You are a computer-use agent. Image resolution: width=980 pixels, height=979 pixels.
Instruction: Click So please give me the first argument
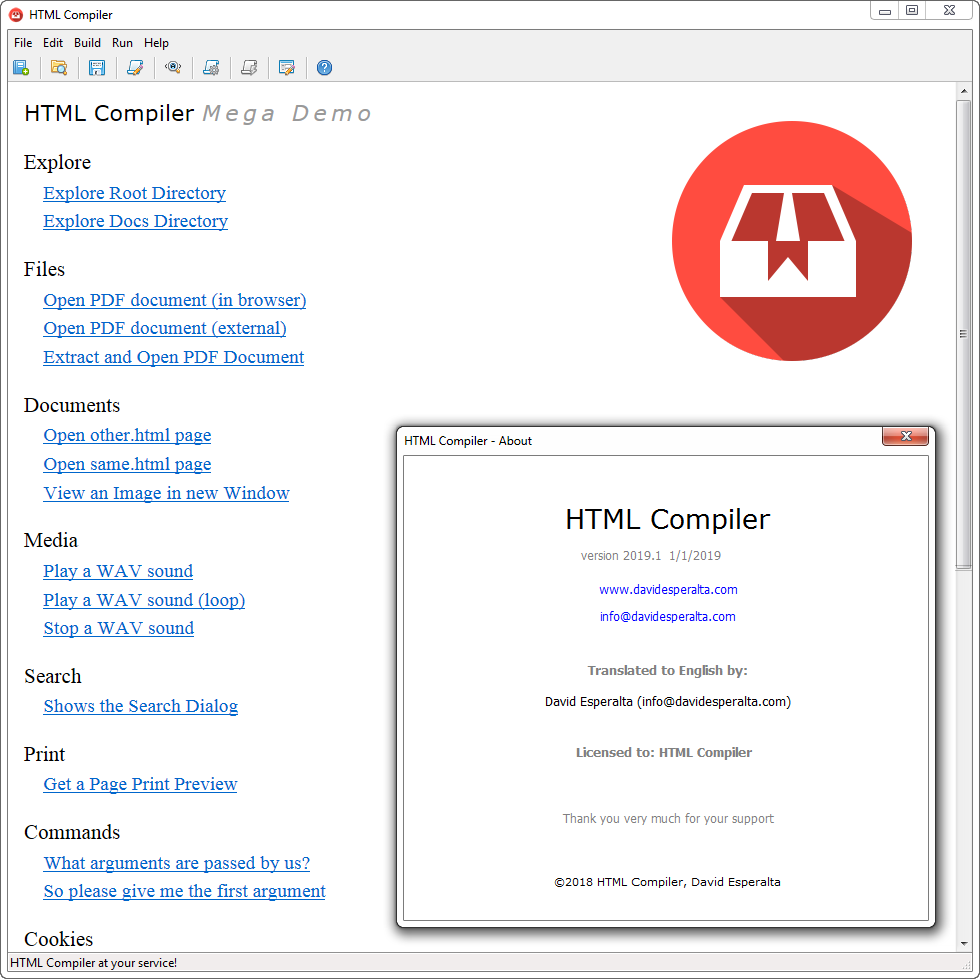coord(184,891)
